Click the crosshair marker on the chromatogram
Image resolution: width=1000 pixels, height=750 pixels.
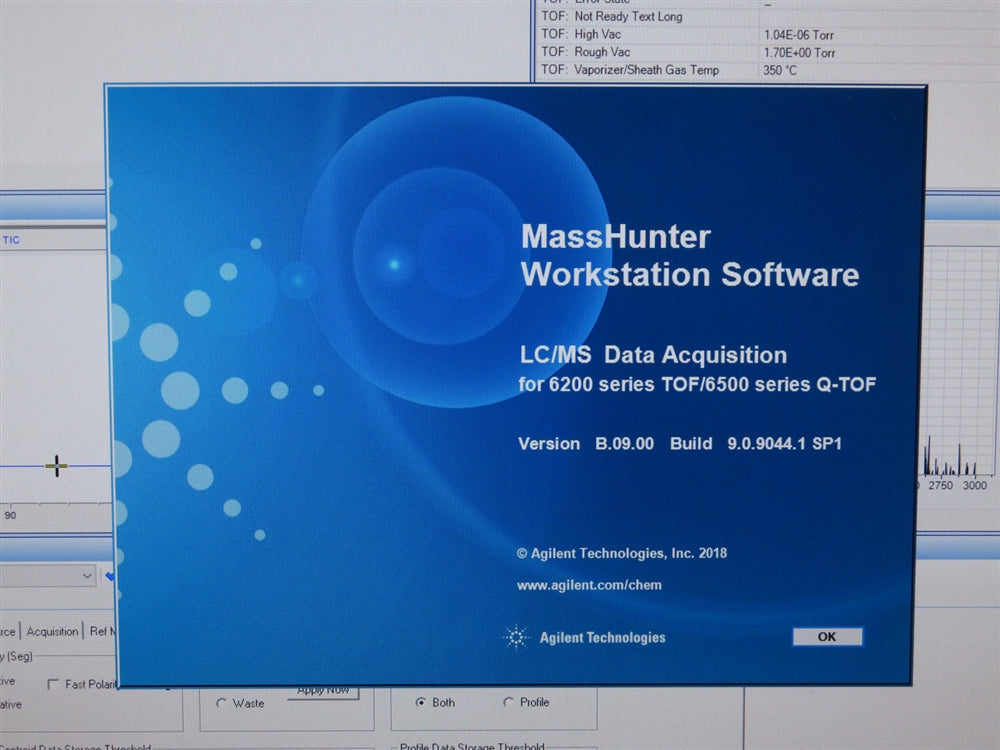[56, 466]
